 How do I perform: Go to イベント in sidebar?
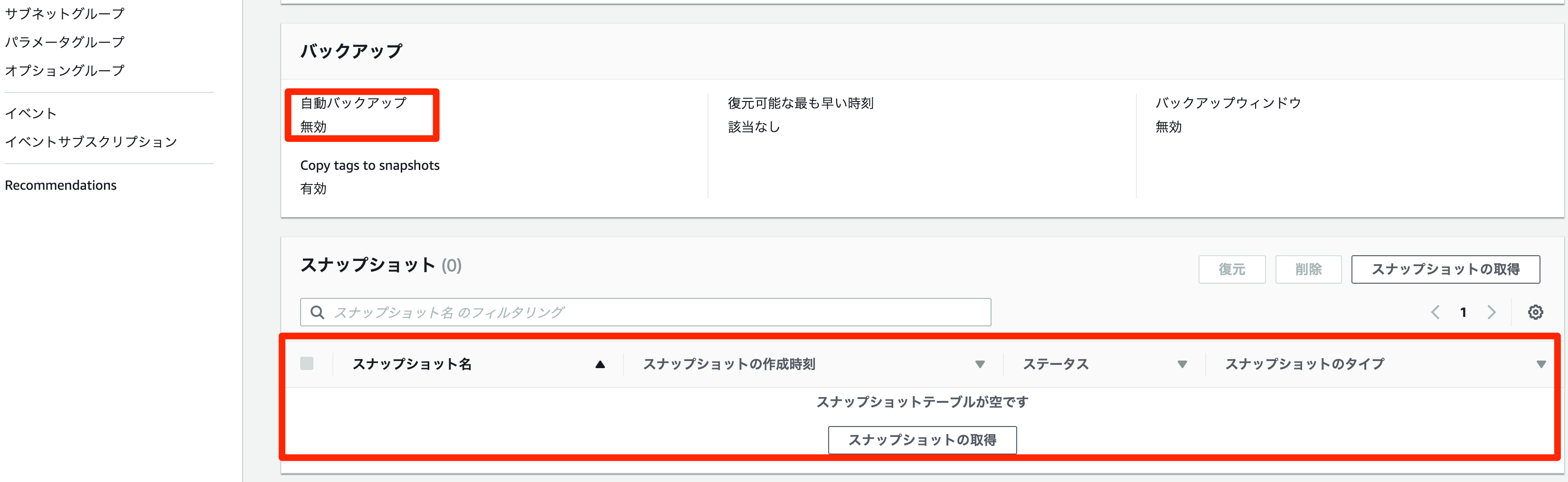(x=30, y=113)
